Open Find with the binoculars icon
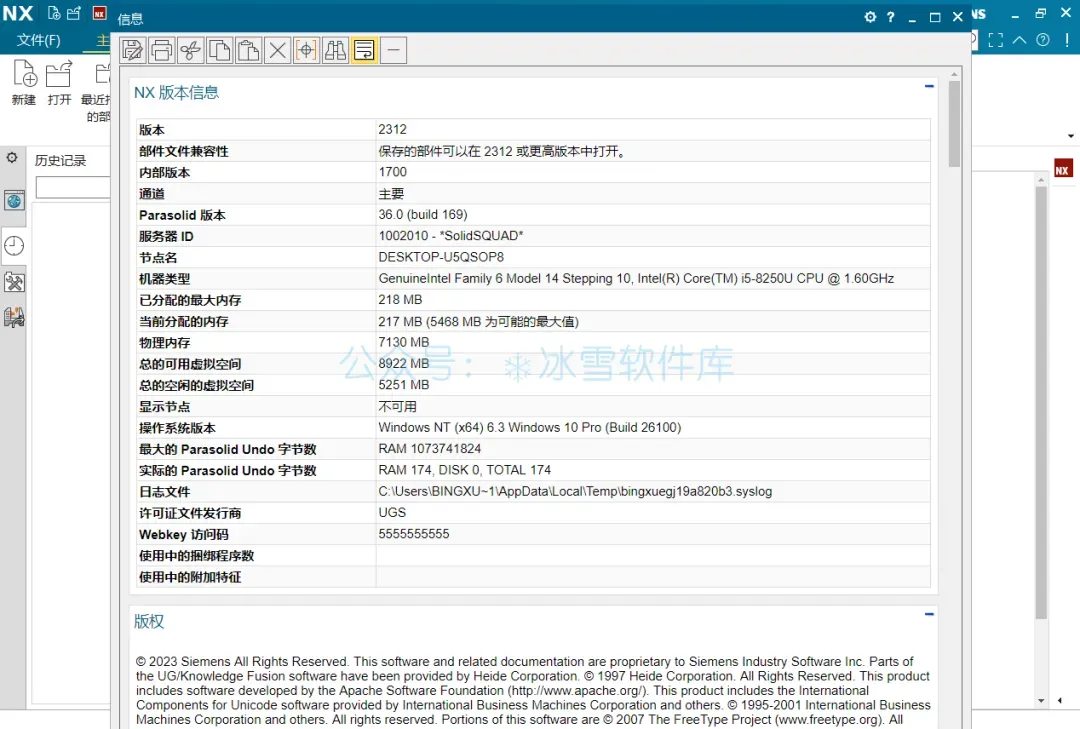 [335, 50]
